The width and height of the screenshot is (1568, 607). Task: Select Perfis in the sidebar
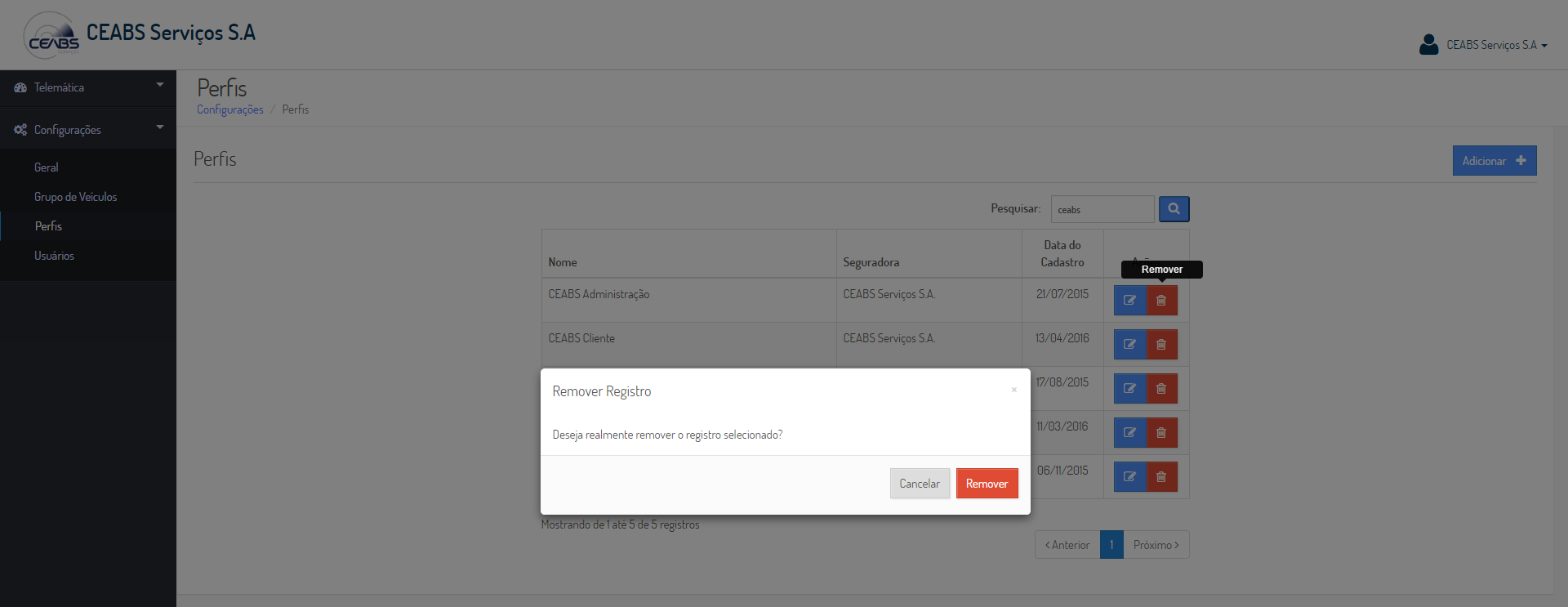(x=48, y=226)
